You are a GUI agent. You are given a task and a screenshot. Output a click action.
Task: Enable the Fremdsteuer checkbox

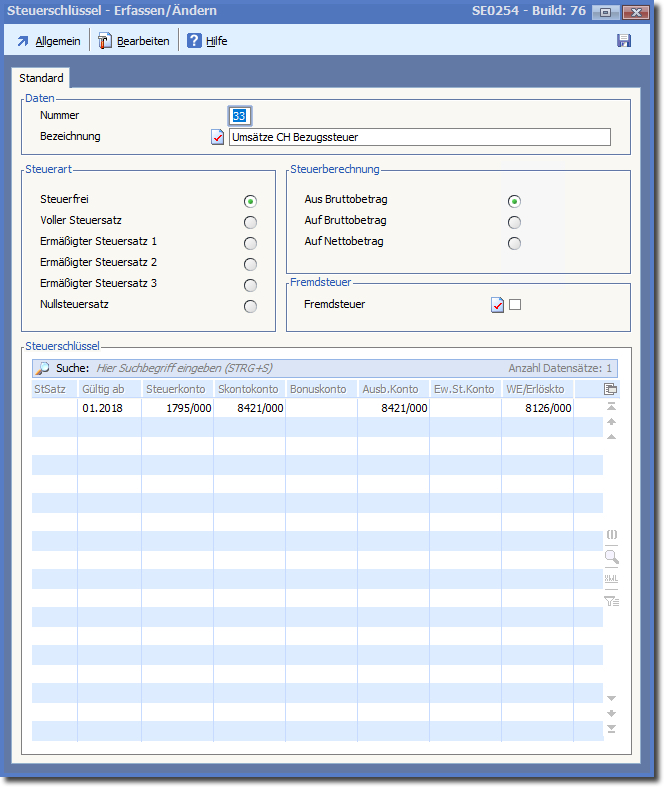(515, 305)
